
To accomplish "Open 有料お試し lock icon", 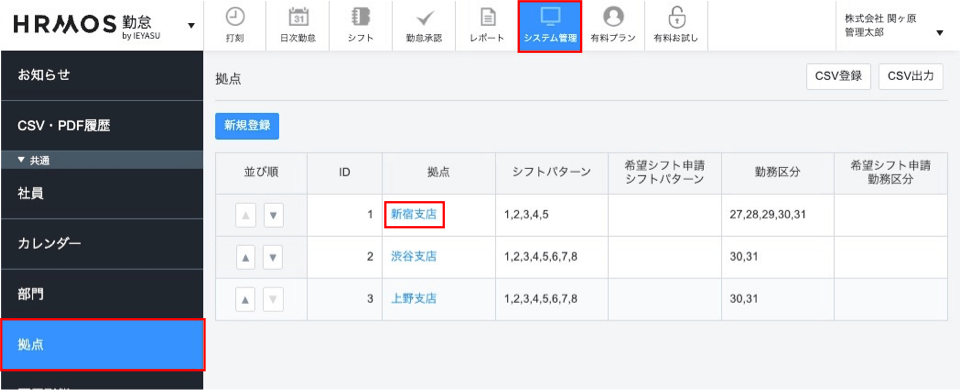I will tap(676, 17).
